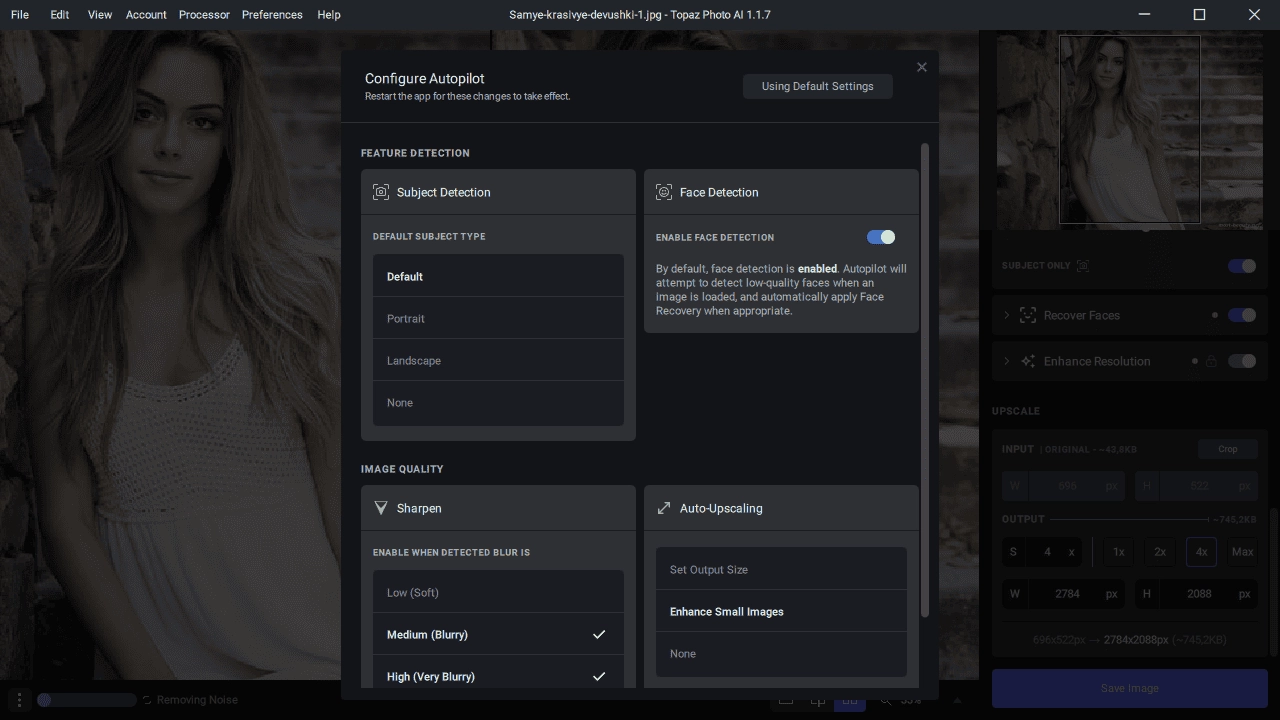
Task: Click the Face Detection icon
Action: click(x=664, y=192)
